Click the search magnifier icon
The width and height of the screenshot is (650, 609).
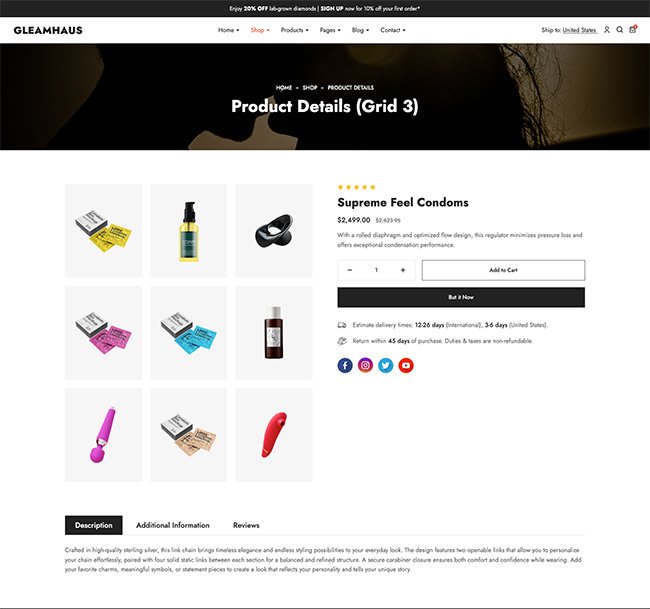[x=619, y=30]
